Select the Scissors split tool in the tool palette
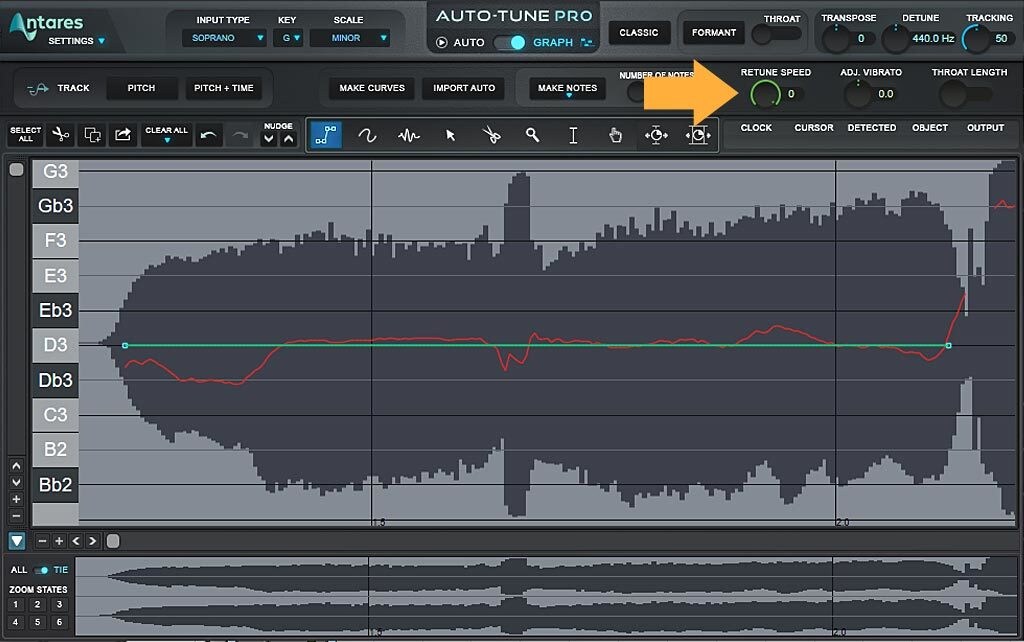 tap(491, 135)
